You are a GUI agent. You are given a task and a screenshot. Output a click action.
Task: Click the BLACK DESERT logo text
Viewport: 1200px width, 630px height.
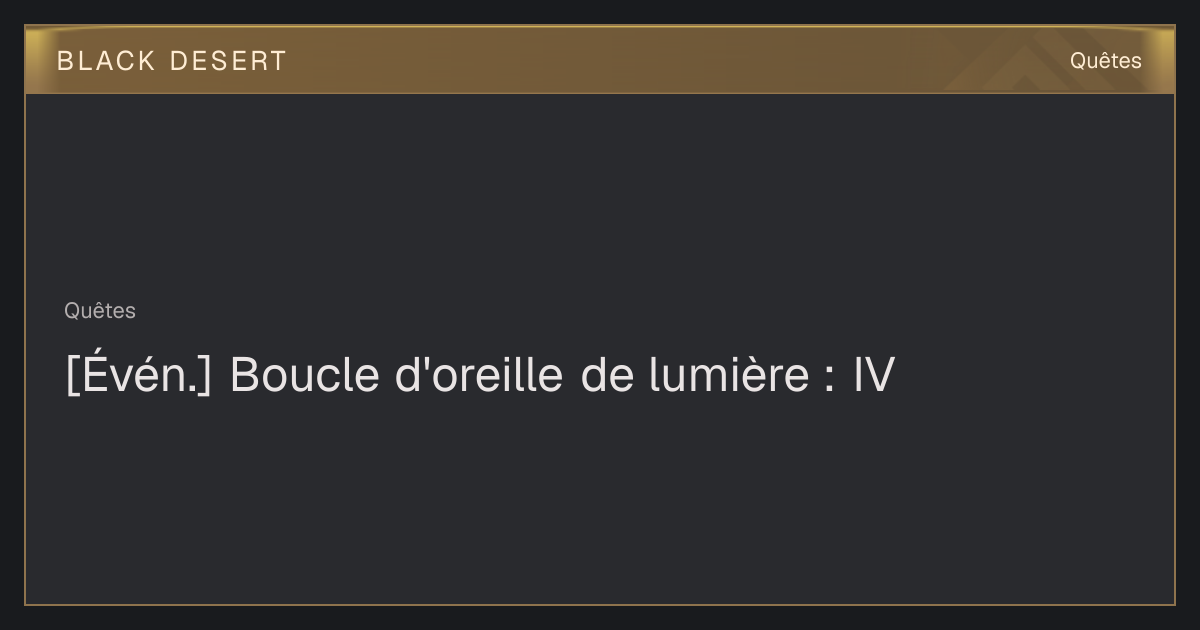coord(171,61)
